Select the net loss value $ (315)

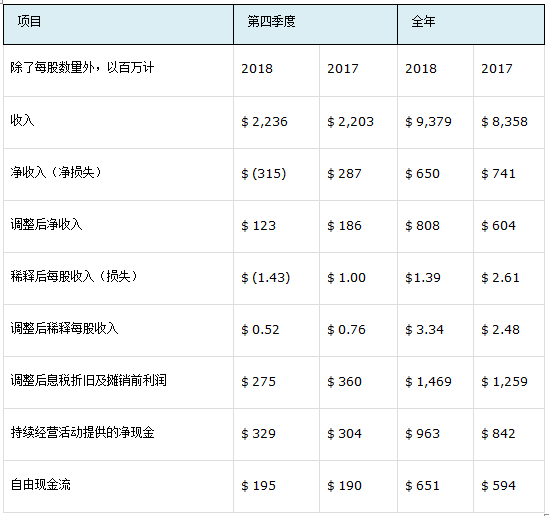pos(264,174)
